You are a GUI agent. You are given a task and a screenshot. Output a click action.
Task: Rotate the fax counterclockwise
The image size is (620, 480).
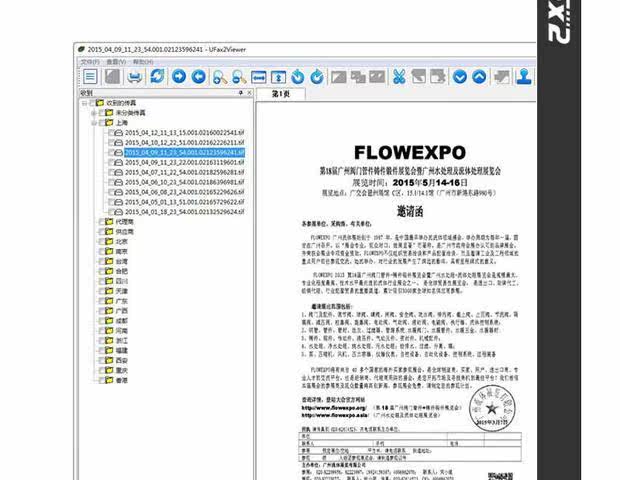297,77
